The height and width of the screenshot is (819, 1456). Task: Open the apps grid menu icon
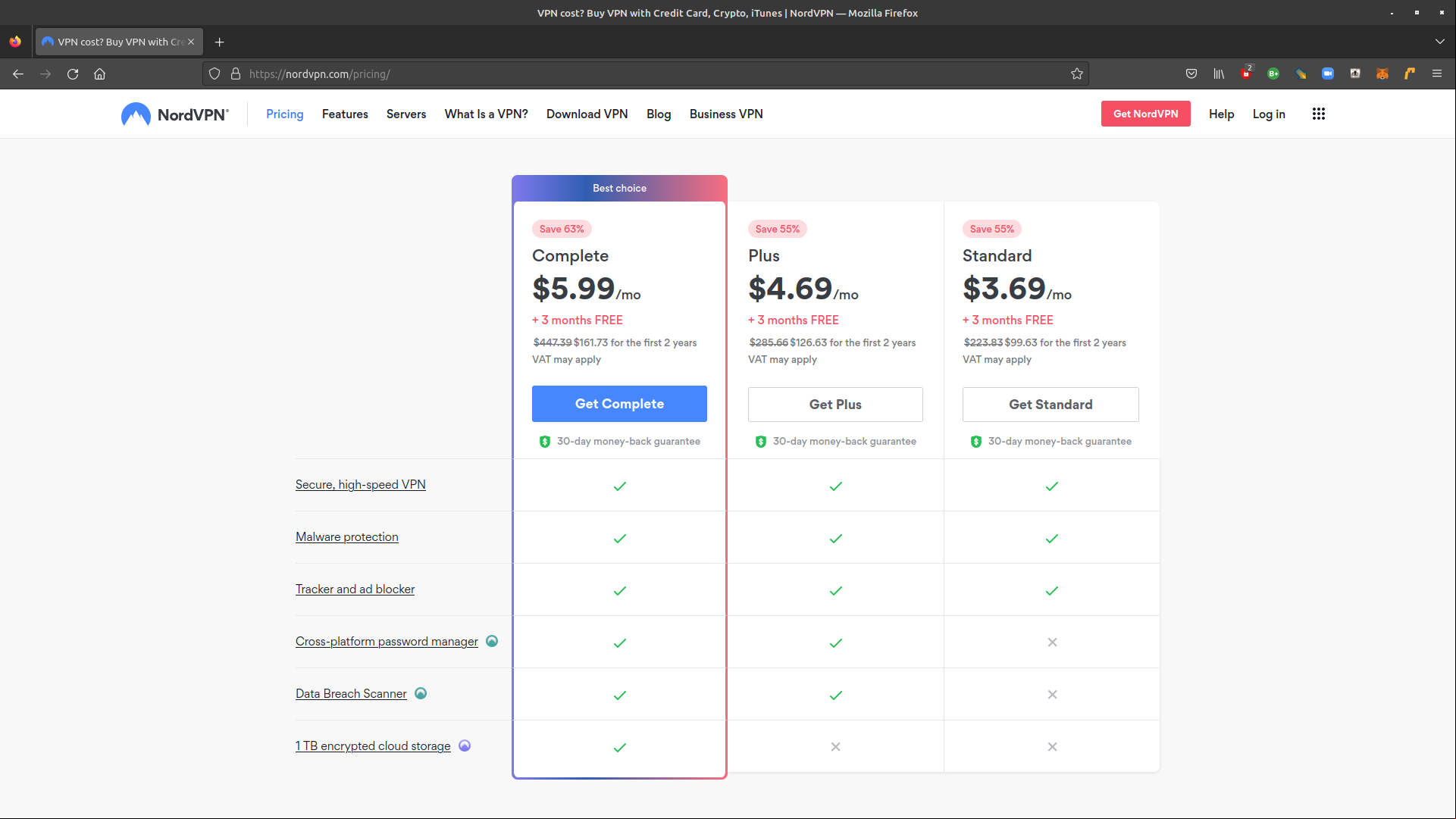coord(1319,114)
